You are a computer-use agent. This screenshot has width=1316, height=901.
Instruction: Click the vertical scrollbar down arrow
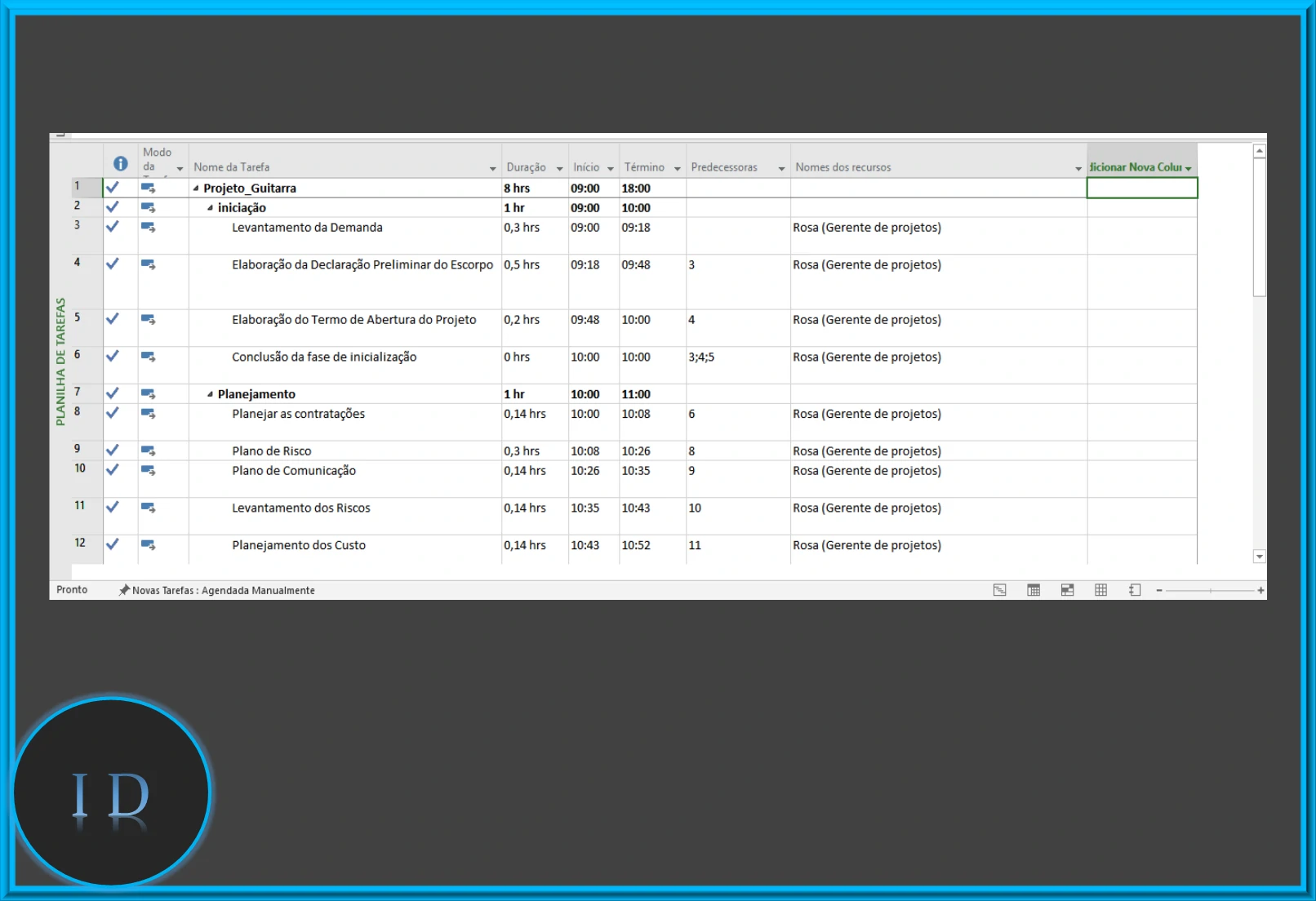tap(1260, 557)
